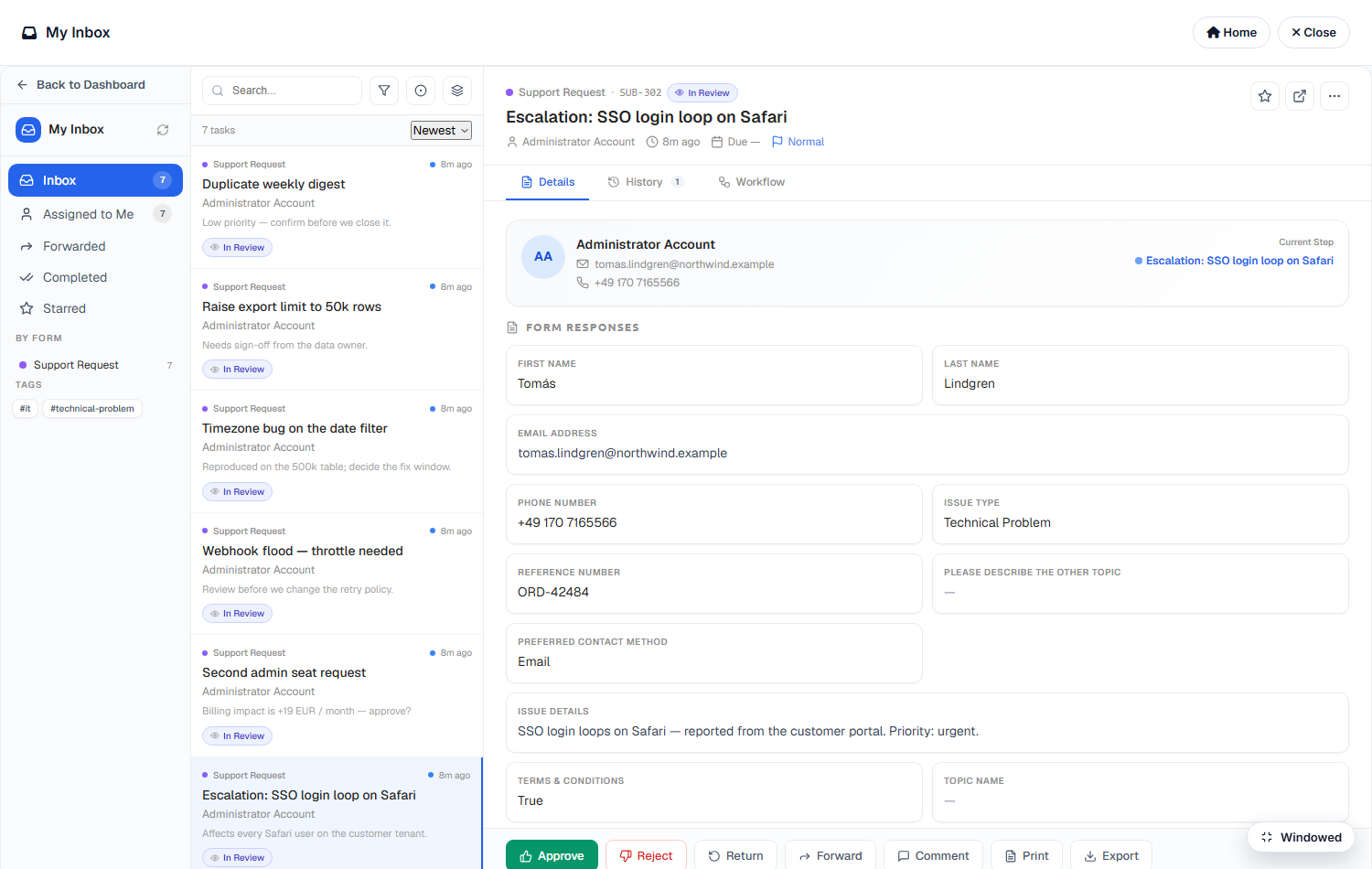Open Duplicate weekly digest task

(x=337, y=207)
